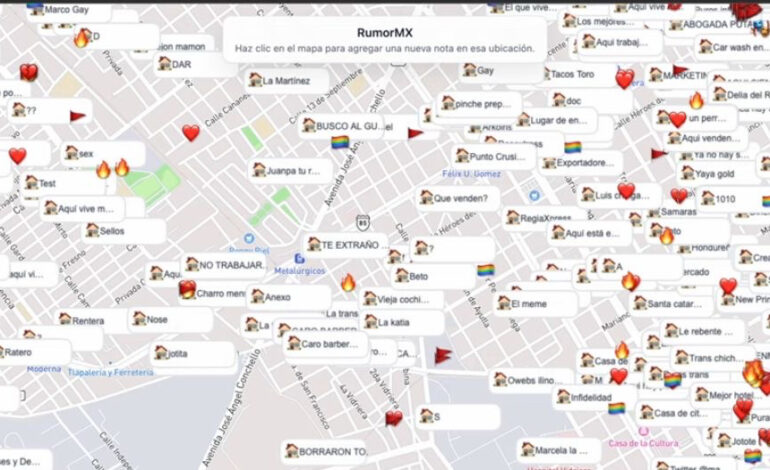Open the 'Aqui venden...' note
Image resolution: width=770 pixels, height=470 pixels.
coord(706,138)
